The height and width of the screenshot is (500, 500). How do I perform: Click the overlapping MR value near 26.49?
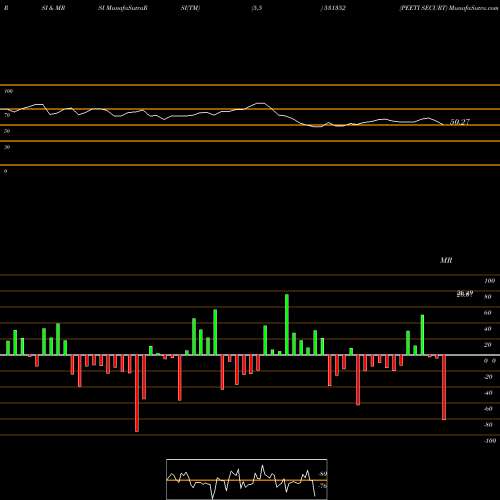[465, 294]
